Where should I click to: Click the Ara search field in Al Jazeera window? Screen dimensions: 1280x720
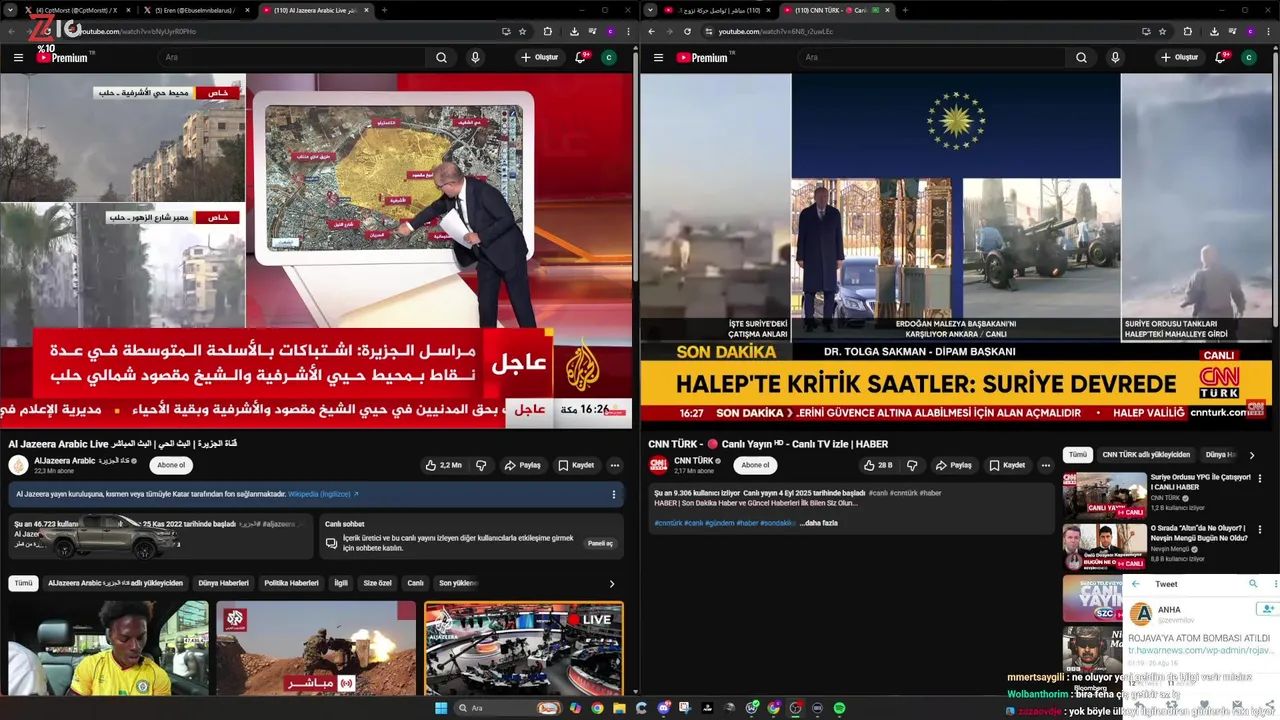[x=292, y=57]
